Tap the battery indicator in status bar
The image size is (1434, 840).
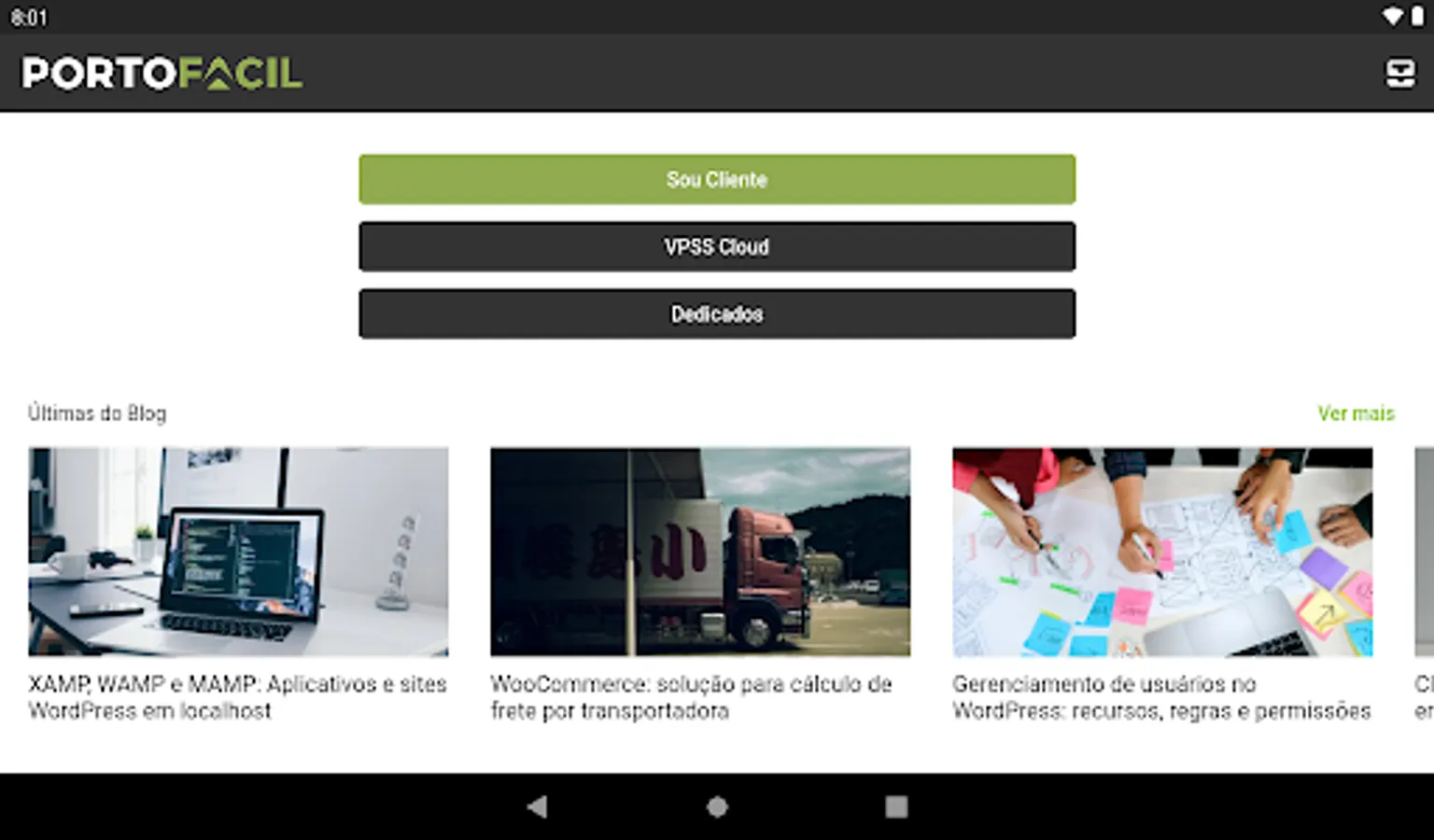1416,17
